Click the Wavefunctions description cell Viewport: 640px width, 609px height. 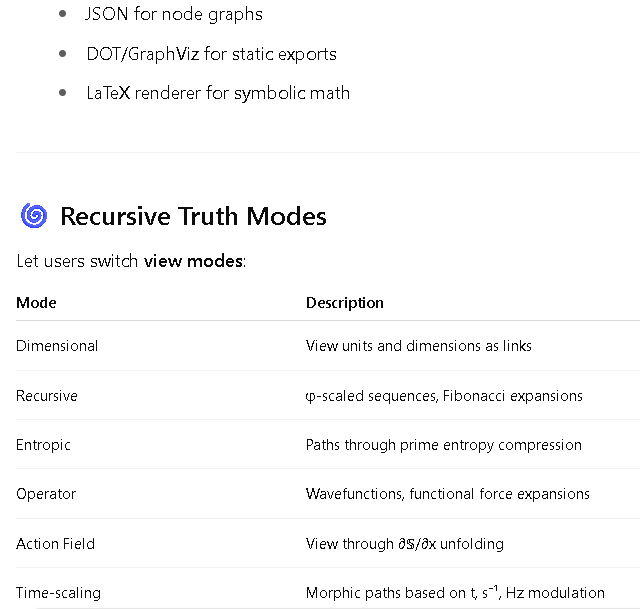pyautogui.click(x=448, y=494)
